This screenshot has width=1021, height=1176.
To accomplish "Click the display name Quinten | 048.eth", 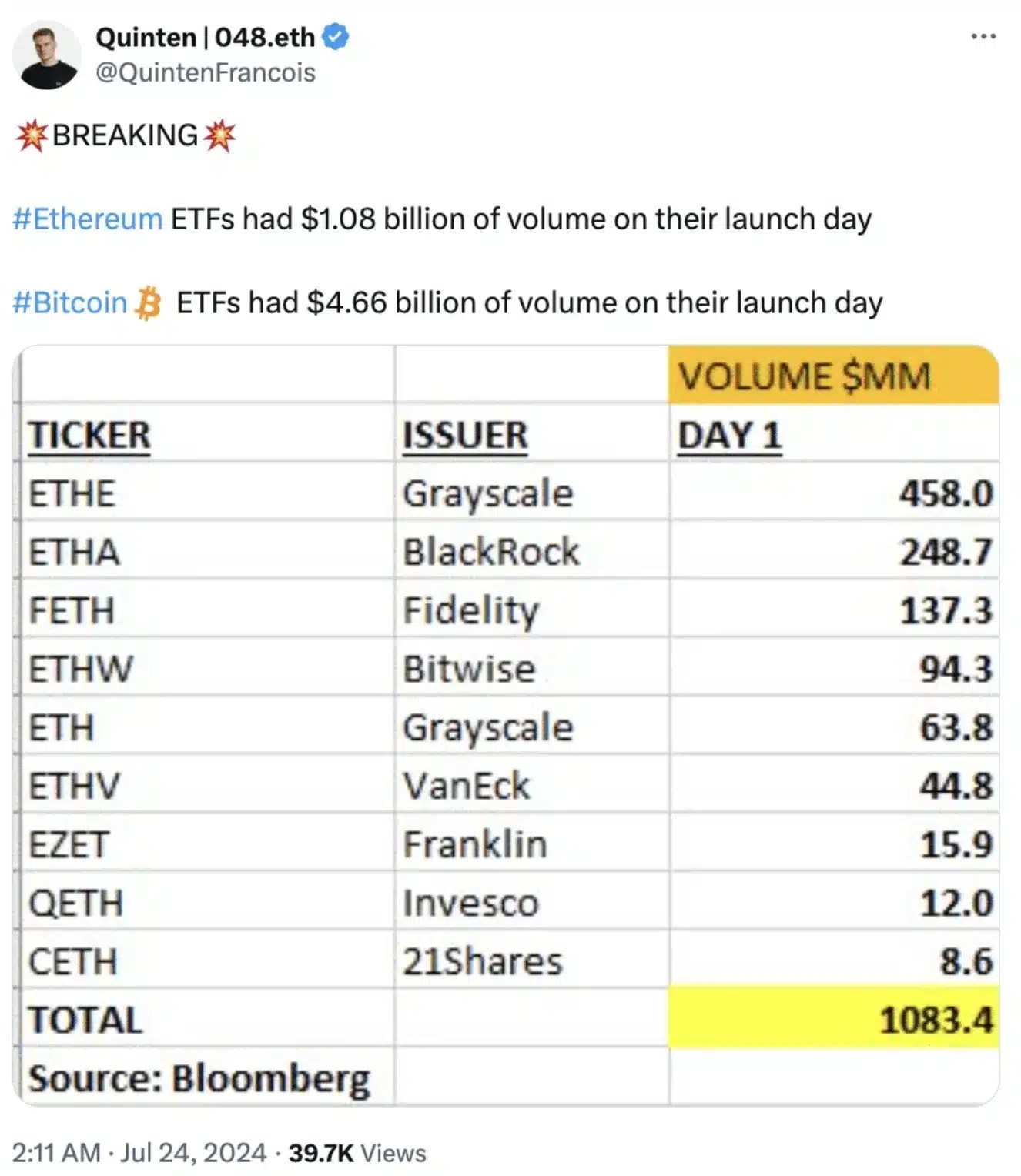I will [x=205, y=36].
